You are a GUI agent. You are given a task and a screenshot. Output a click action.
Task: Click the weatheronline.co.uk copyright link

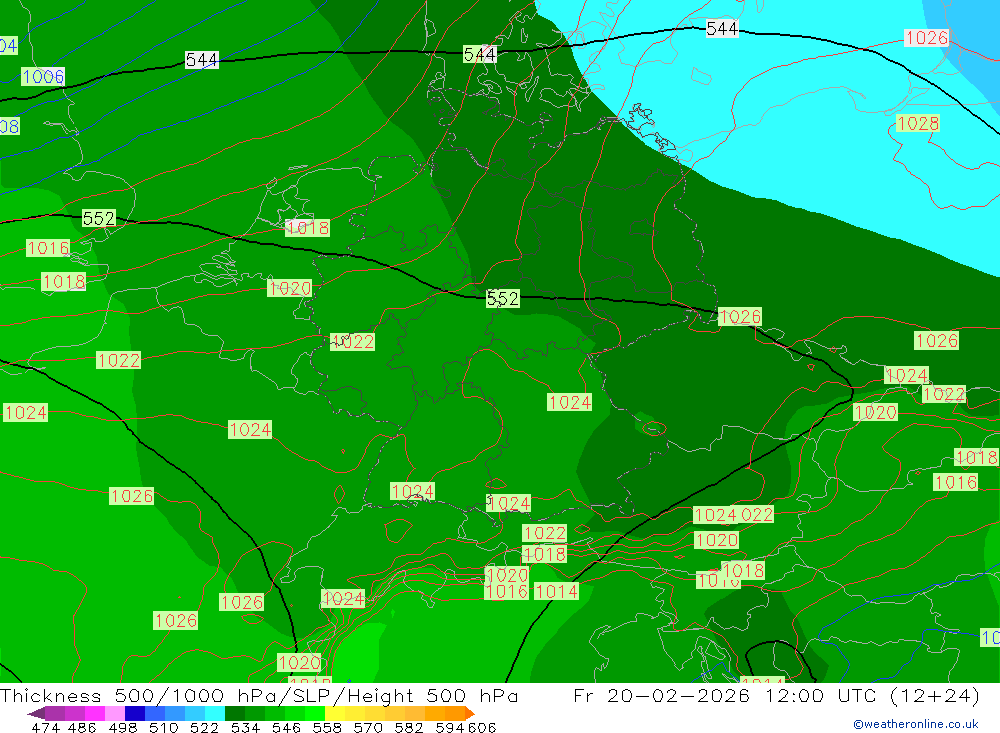pyautogui.click(x=916, y=724)
